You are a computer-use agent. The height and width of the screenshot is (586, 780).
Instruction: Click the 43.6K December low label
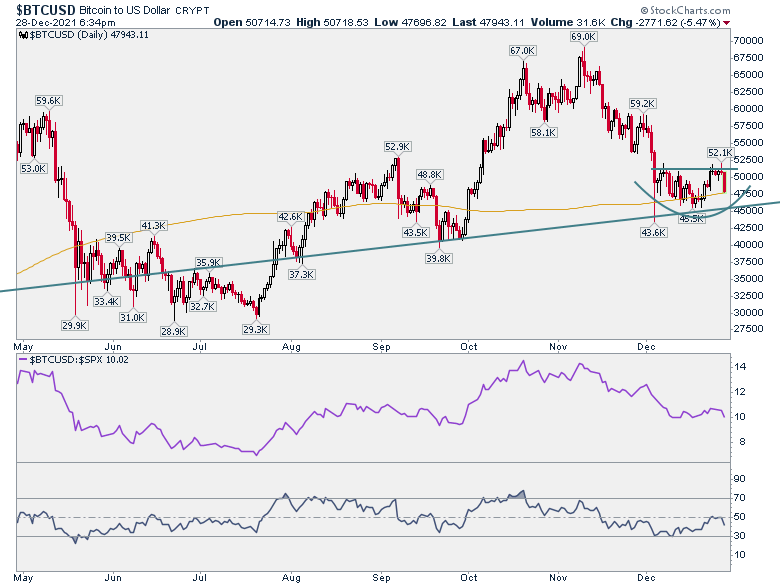click(x=653, y=232)
